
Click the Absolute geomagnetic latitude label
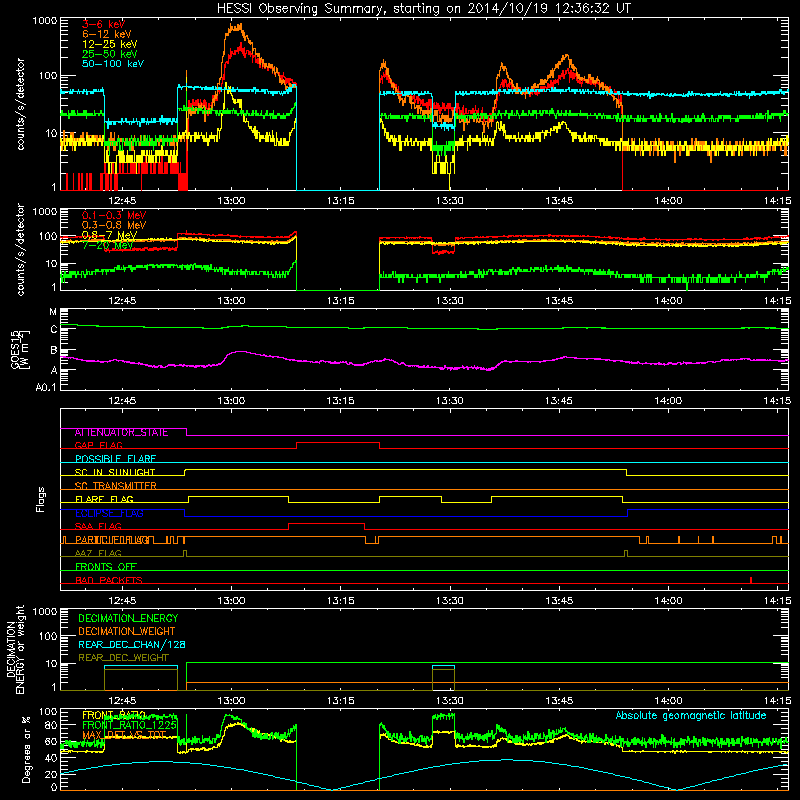click(691, 715)
